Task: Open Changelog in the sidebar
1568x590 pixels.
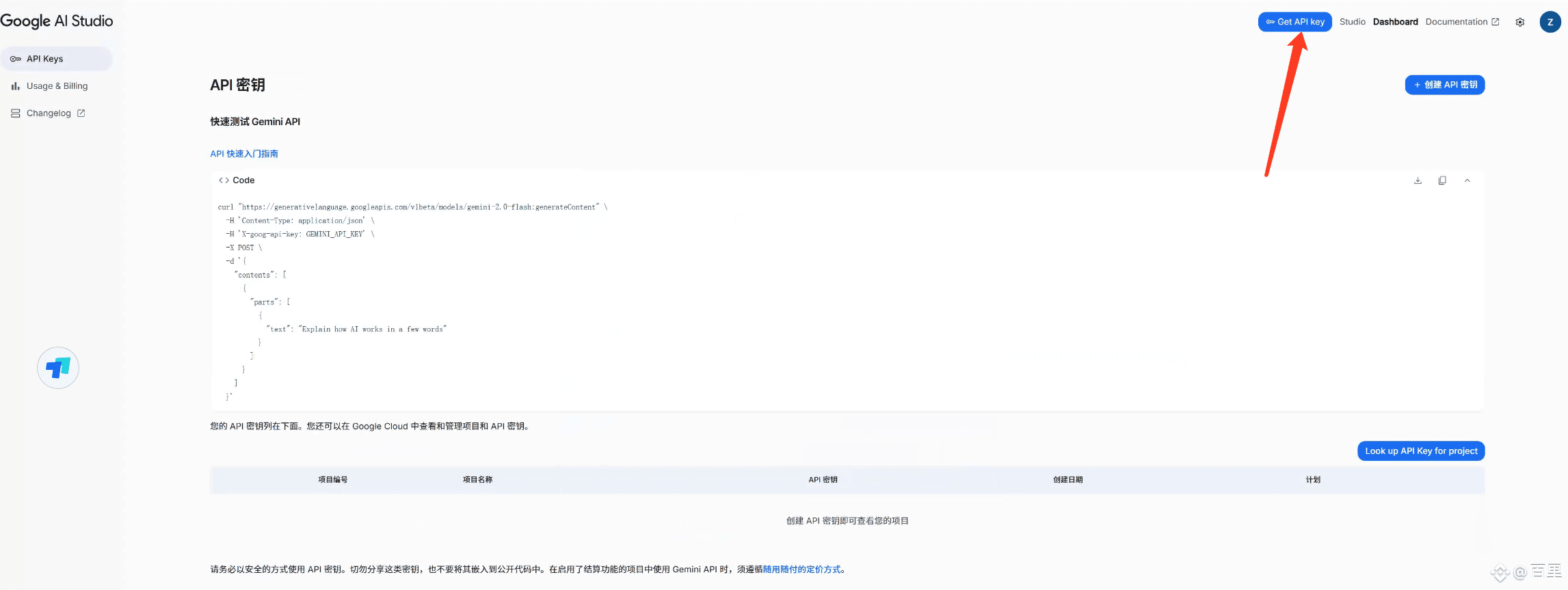Action: coord(48,113)
